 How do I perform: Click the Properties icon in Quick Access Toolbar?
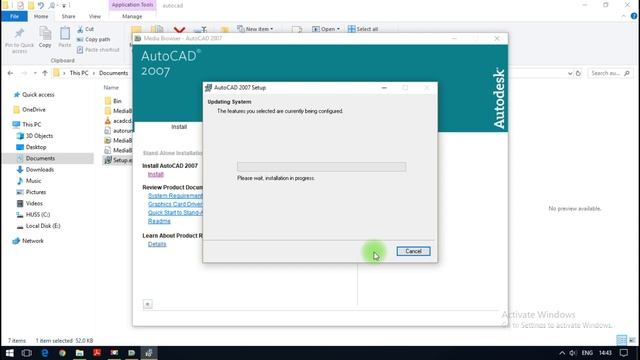pos(20,5)
